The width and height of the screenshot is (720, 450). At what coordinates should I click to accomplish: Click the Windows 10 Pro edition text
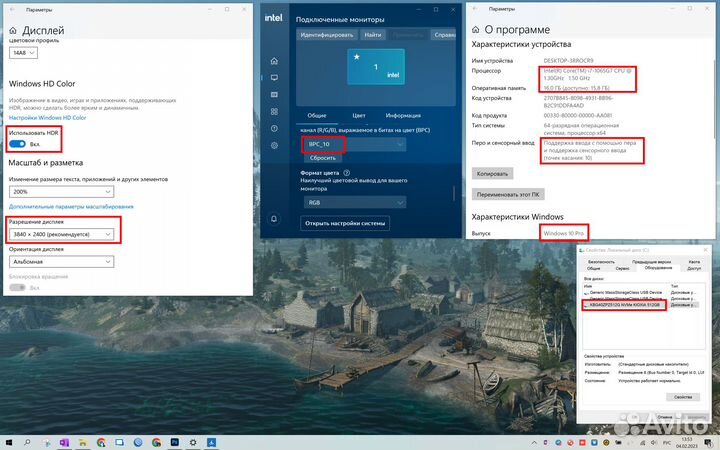[x=563, y=233]
